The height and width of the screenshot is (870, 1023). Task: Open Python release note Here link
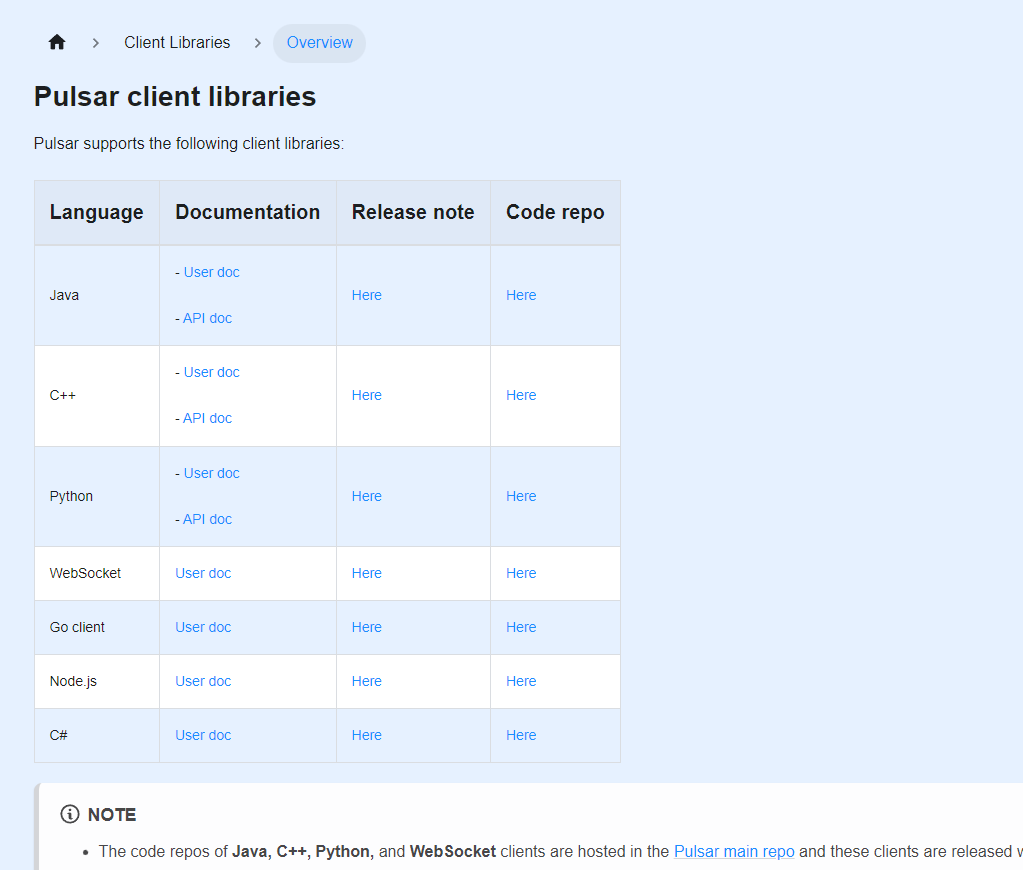pyautogui.click(x=367, y=496)
